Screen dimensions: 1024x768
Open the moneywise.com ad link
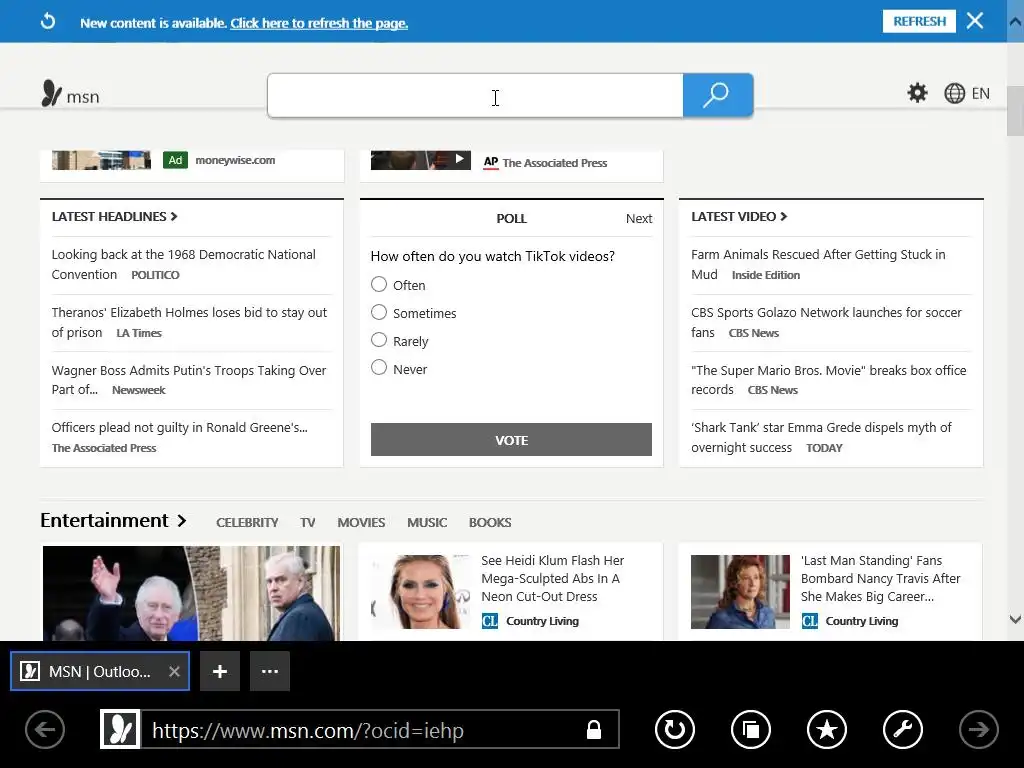[x=235, y=160]
